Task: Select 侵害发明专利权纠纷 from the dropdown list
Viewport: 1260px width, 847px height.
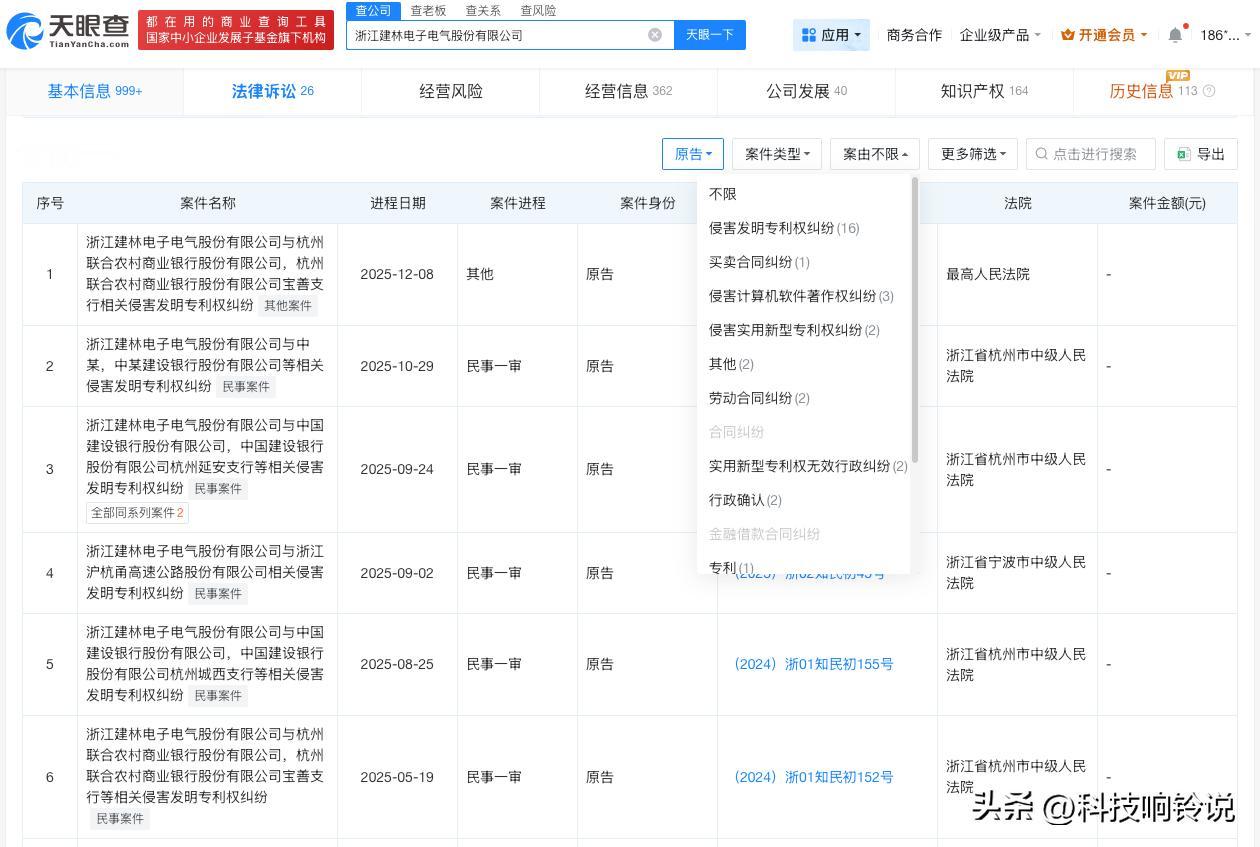Action: tap(783, 228)
